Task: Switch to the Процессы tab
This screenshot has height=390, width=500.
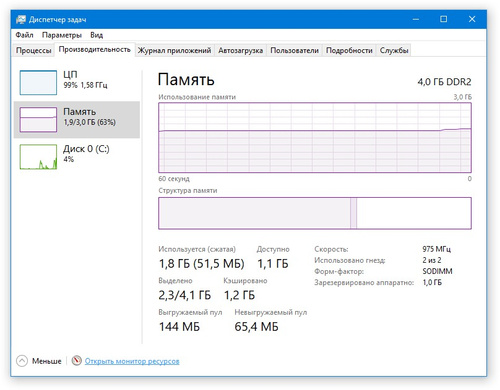Action: tap(34, 50)
